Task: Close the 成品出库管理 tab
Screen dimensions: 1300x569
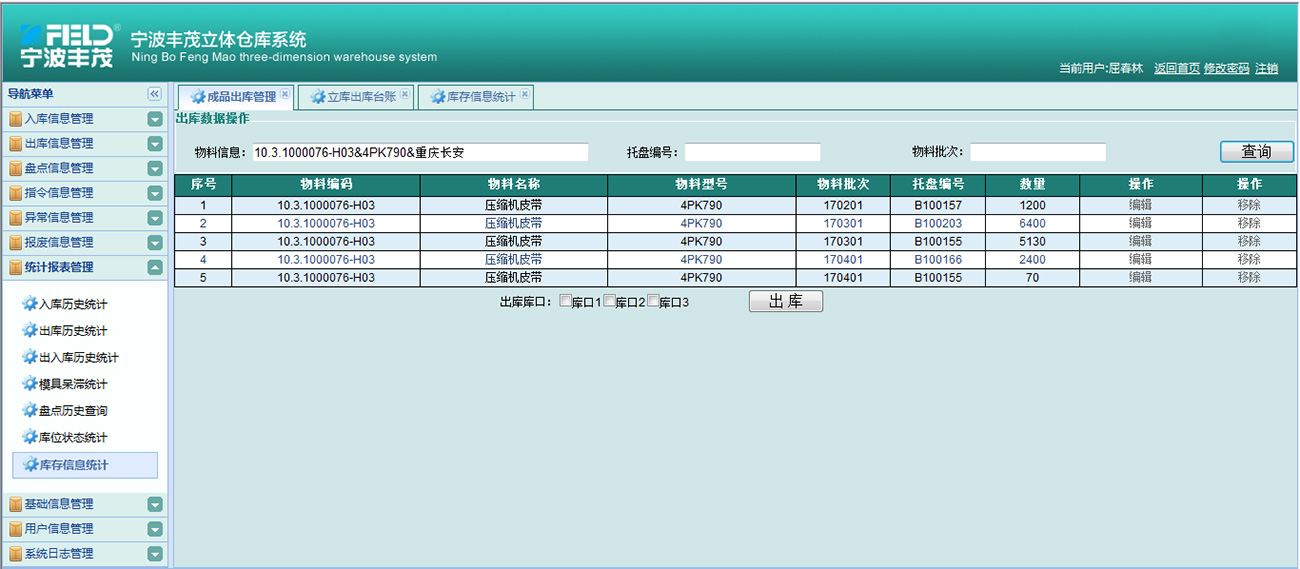Action: click(285, 95)
